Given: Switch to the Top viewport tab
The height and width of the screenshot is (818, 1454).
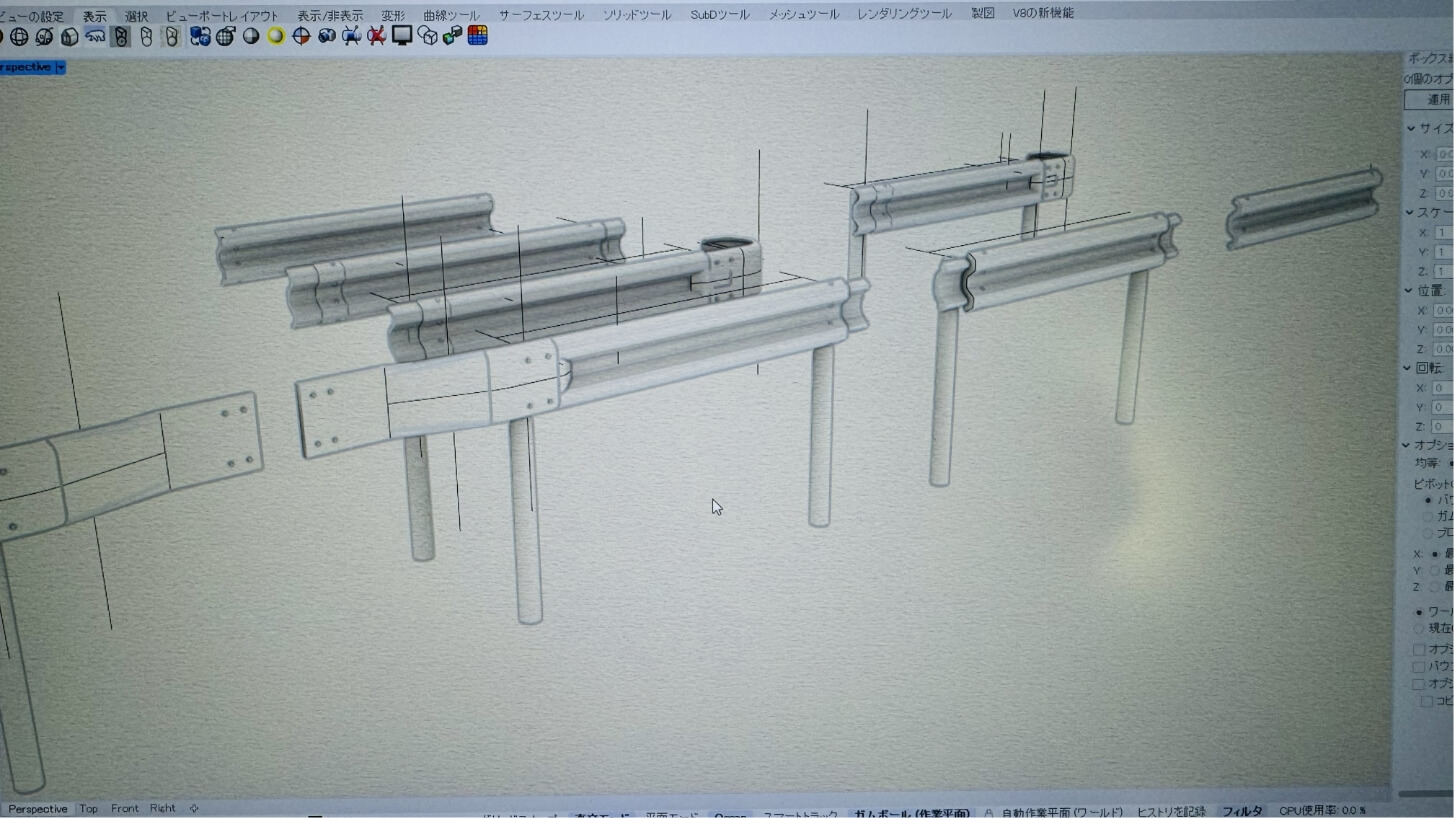Looking at the screenshot, I should [89, 808].
